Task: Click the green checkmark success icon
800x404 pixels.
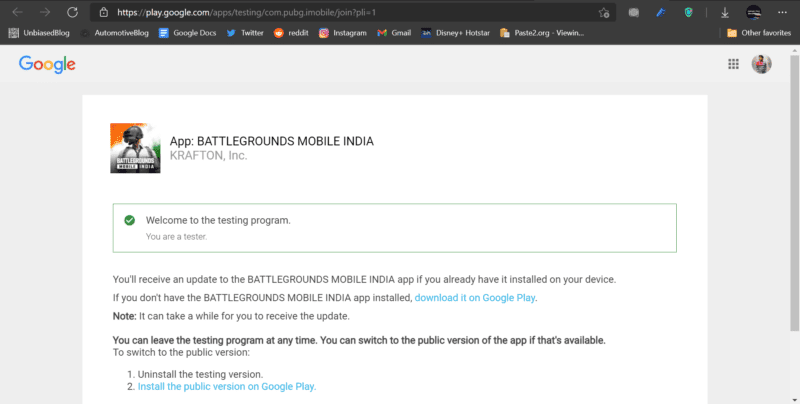Action: (130, 220)
